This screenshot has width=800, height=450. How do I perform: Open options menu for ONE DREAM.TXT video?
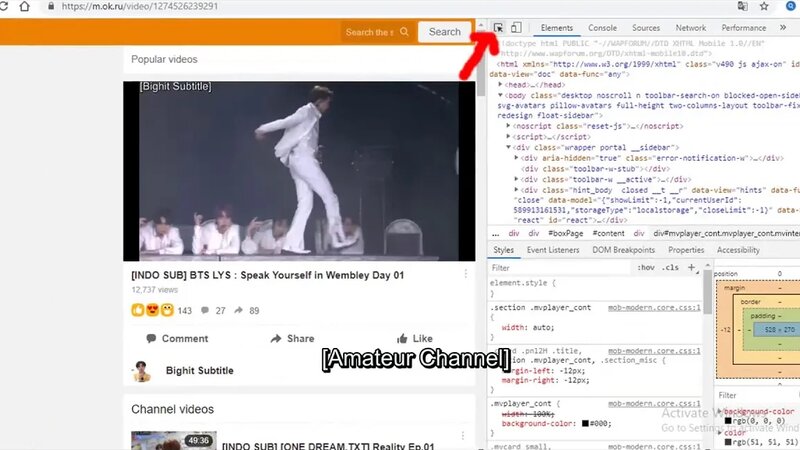pyautogui.click(x=463, y=435)
